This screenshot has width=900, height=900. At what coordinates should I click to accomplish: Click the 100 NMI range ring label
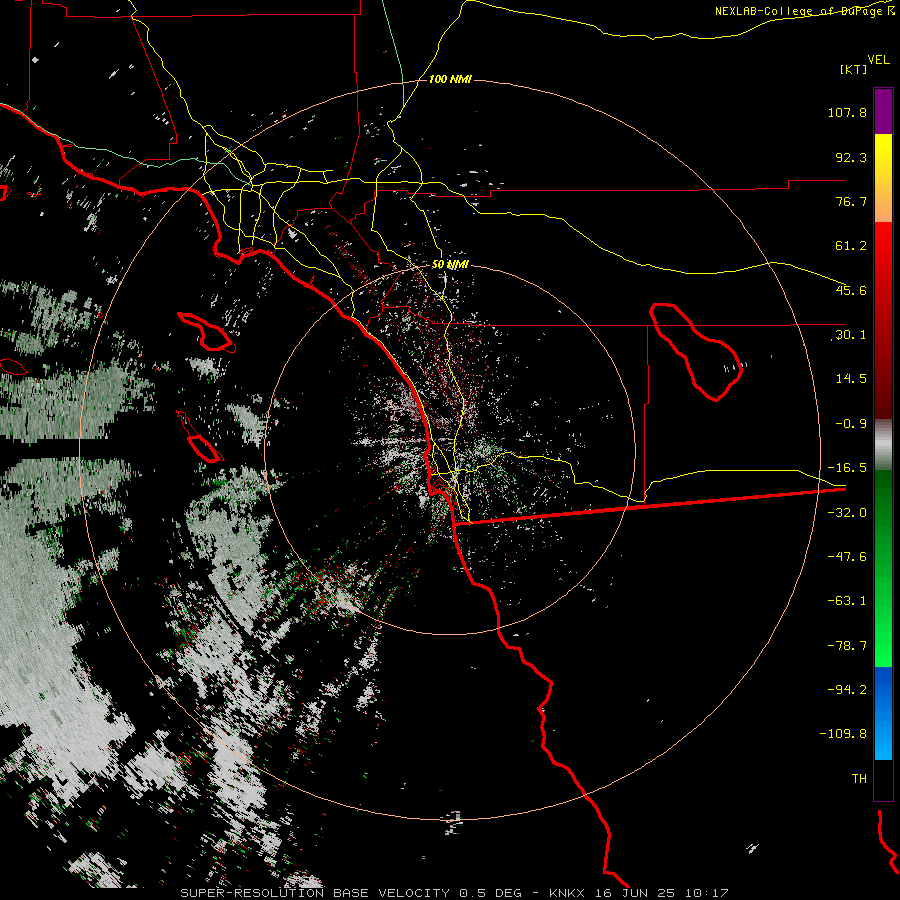click(450, 79)
